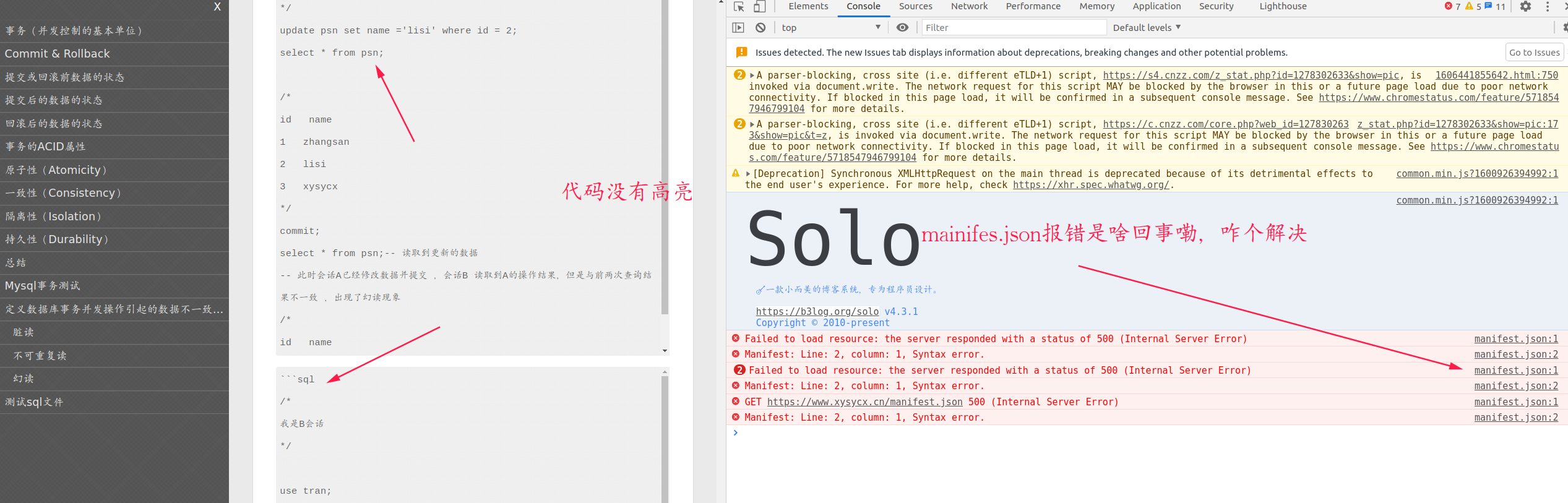Viewport: 1568px width, 503px height.
Task: Open the b3log.org/solo link
Action: tap(817, 312)
